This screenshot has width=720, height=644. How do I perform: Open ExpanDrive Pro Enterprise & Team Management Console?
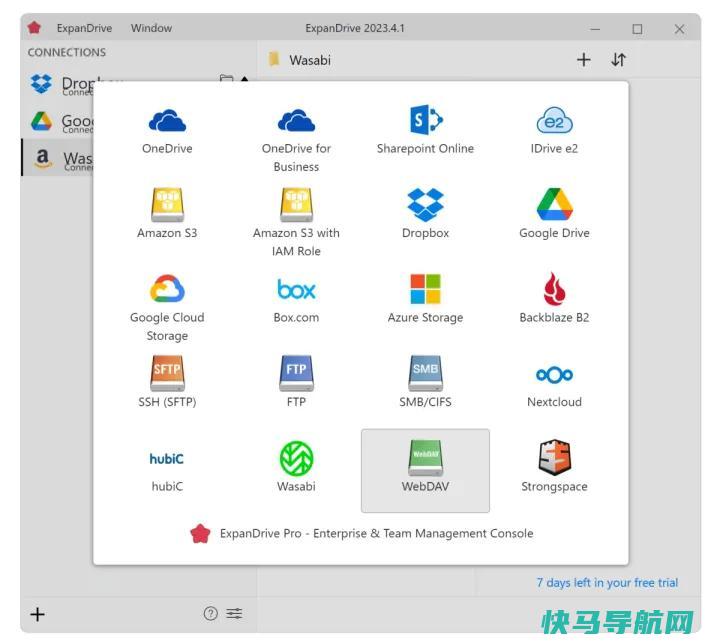tap(361, 533)
